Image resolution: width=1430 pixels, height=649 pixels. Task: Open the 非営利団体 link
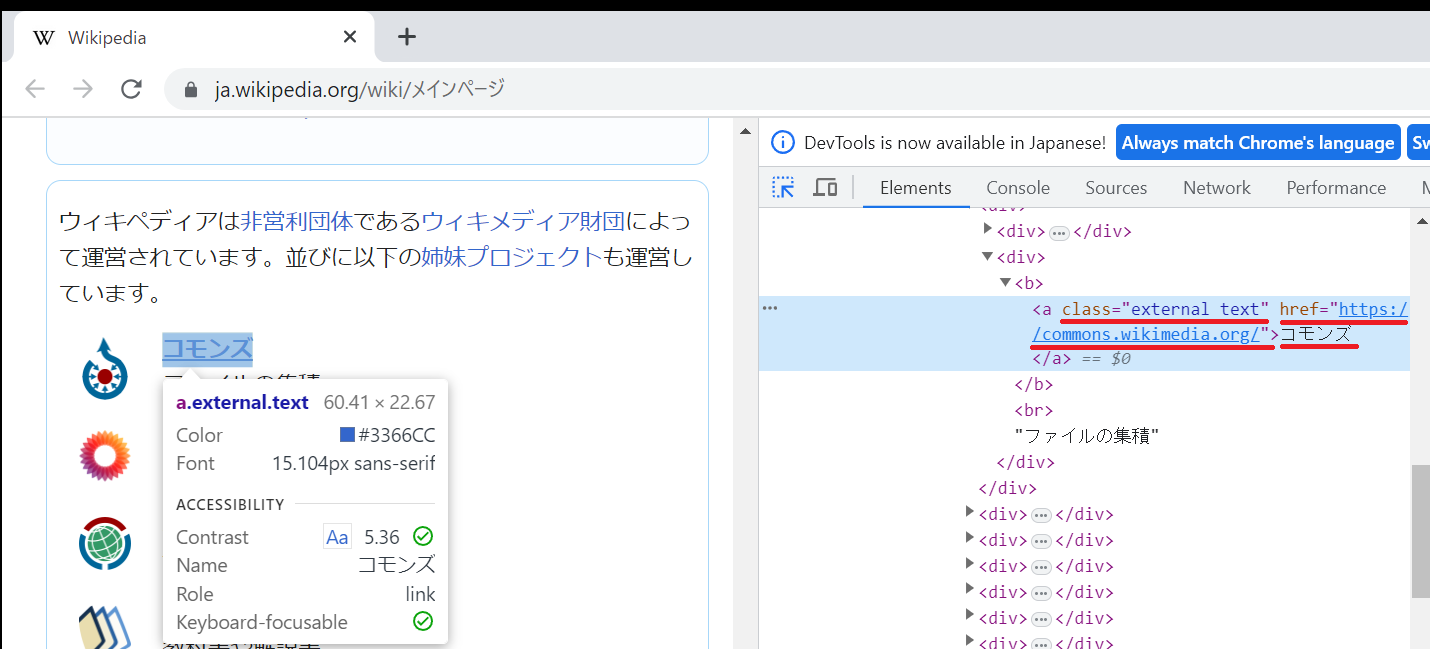[297, 221]
